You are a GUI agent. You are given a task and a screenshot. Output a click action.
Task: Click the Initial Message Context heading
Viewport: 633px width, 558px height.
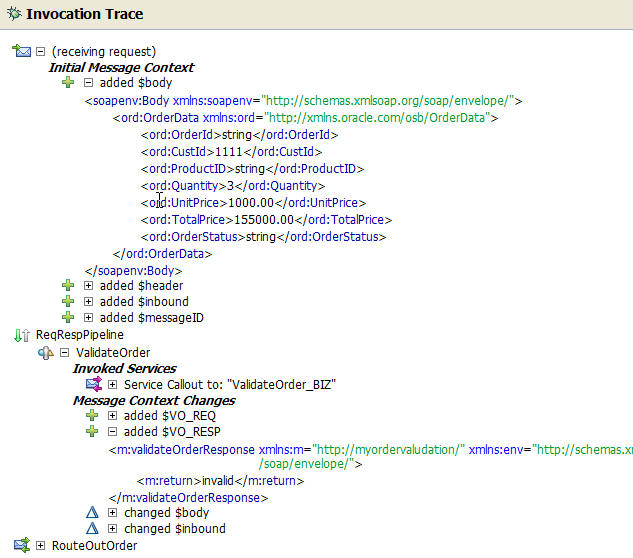coord(121,67)
